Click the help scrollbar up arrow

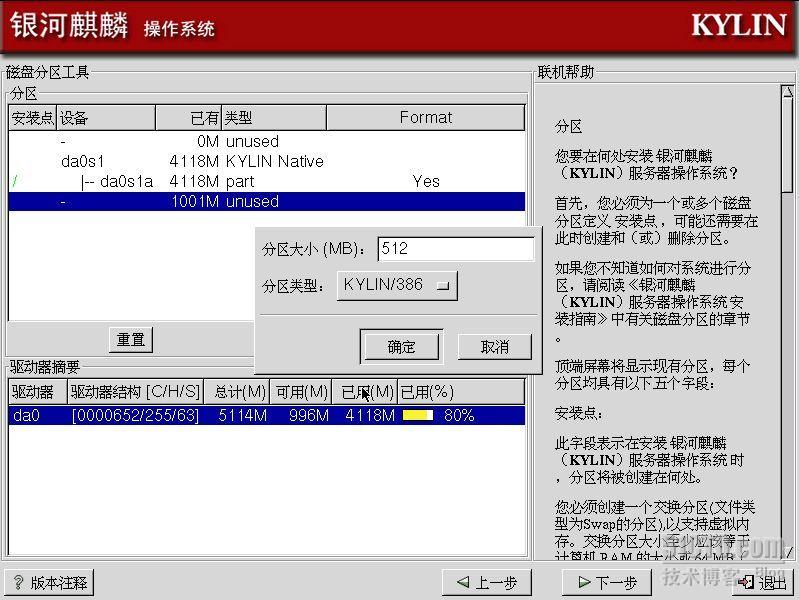coord(788,92)
